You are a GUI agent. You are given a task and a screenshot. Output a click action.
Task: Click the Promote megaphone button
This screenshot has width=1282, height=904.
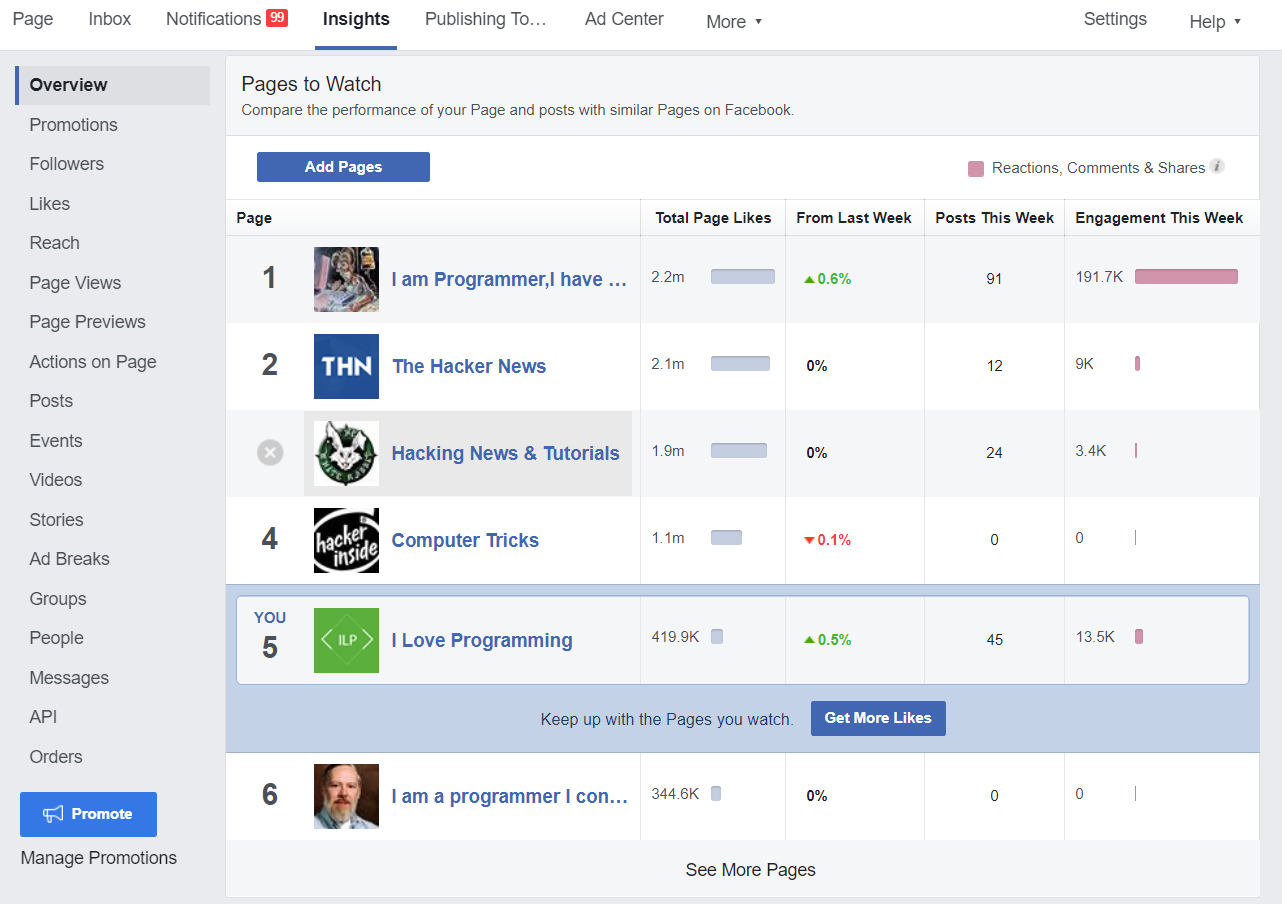tap(88, 814)
